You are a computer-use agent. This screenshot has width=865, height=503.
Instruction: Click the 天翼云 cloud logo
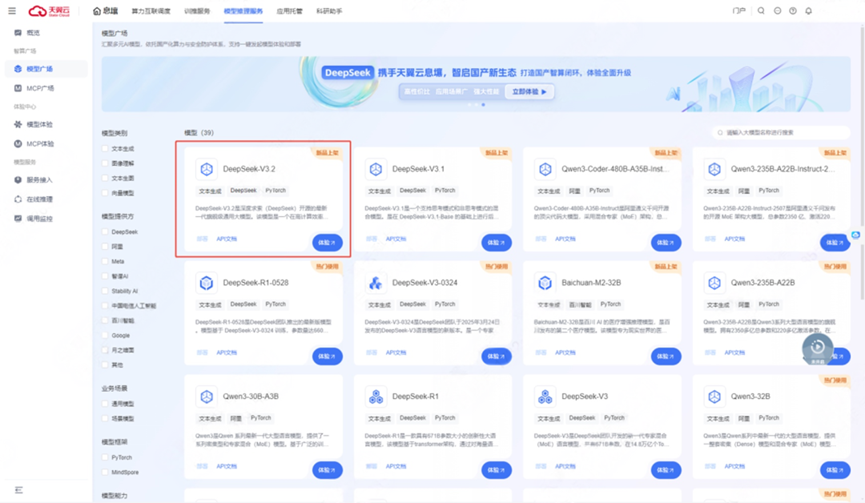(x=49, y=11)
